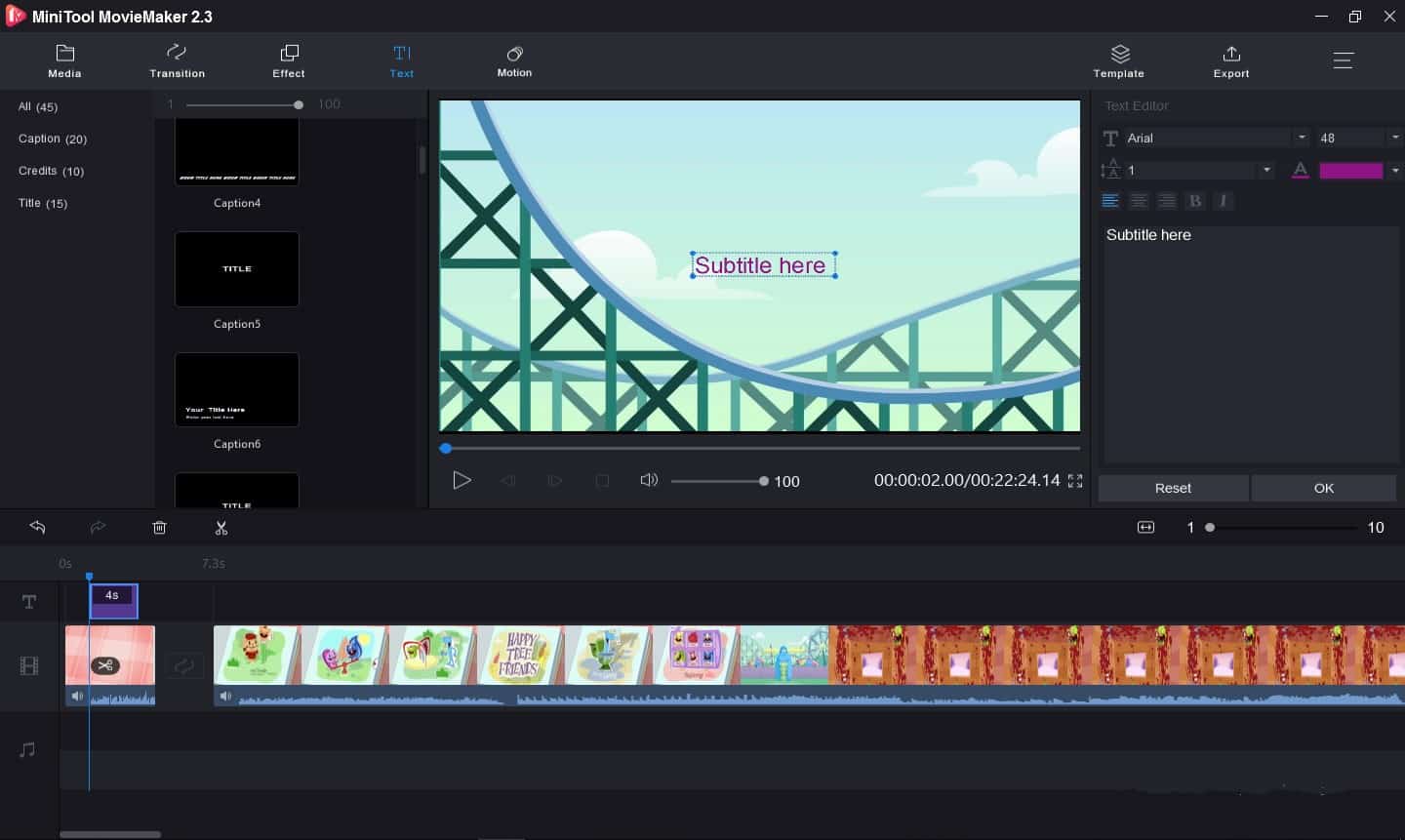Confirm text with OK button
1405x840 pixels.
pos(1324,488)
